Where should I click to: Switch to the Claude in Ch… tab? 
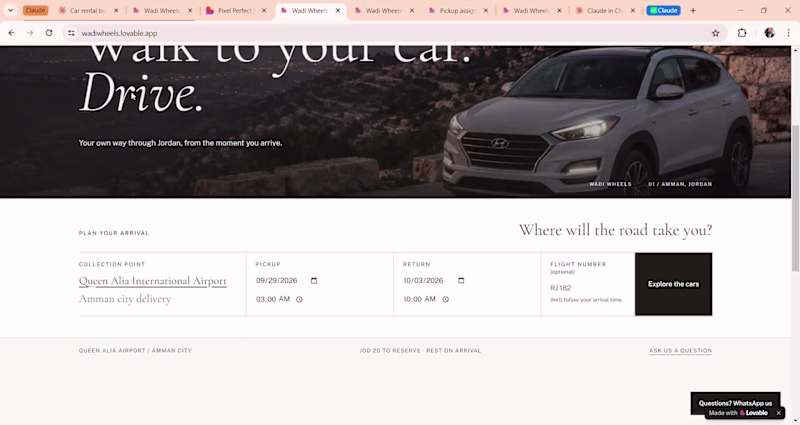coord(603,10)
